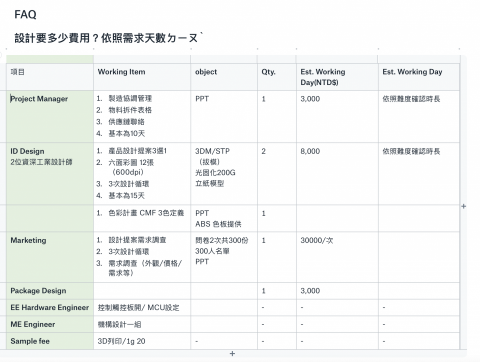Click the item 需求調查（外觀/價格/

coord(145,263)
